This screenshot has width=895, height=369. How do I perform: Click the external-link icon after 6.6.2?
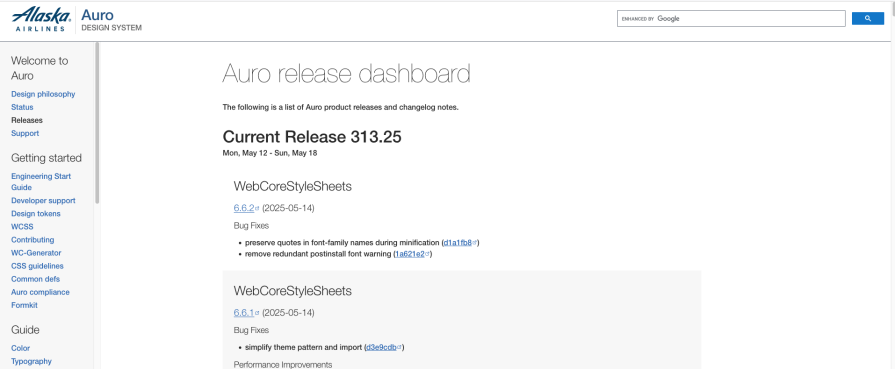[257, 208]
